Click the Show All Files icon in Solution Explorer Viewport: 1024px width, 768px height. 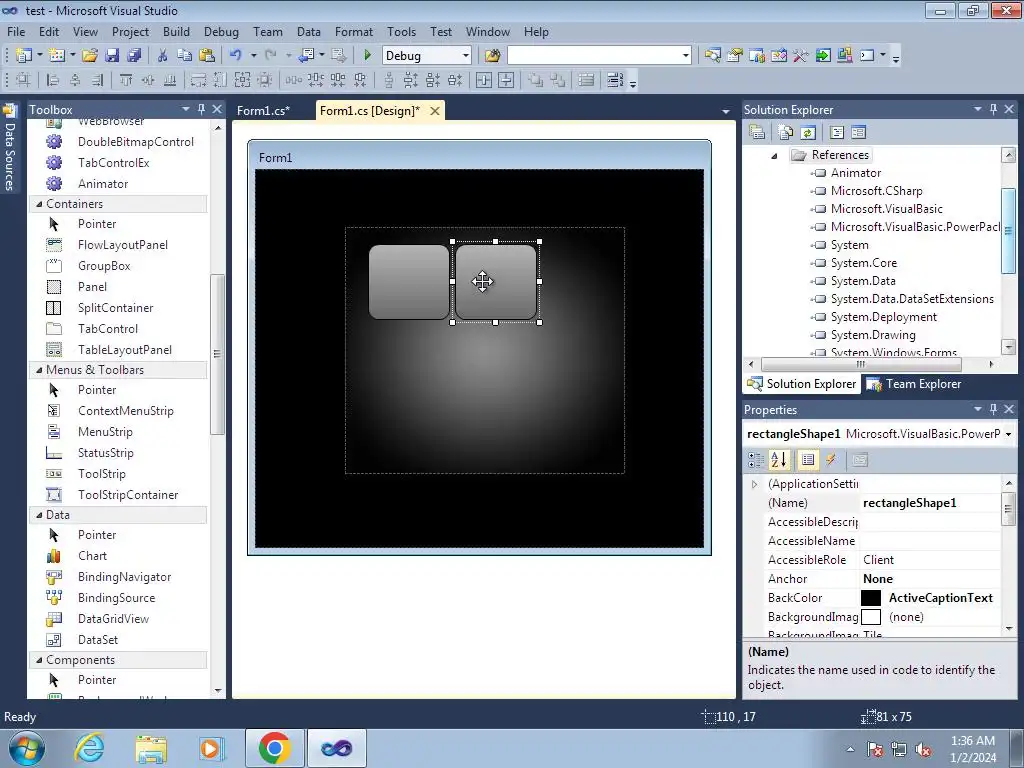click(x=786, y=133)
